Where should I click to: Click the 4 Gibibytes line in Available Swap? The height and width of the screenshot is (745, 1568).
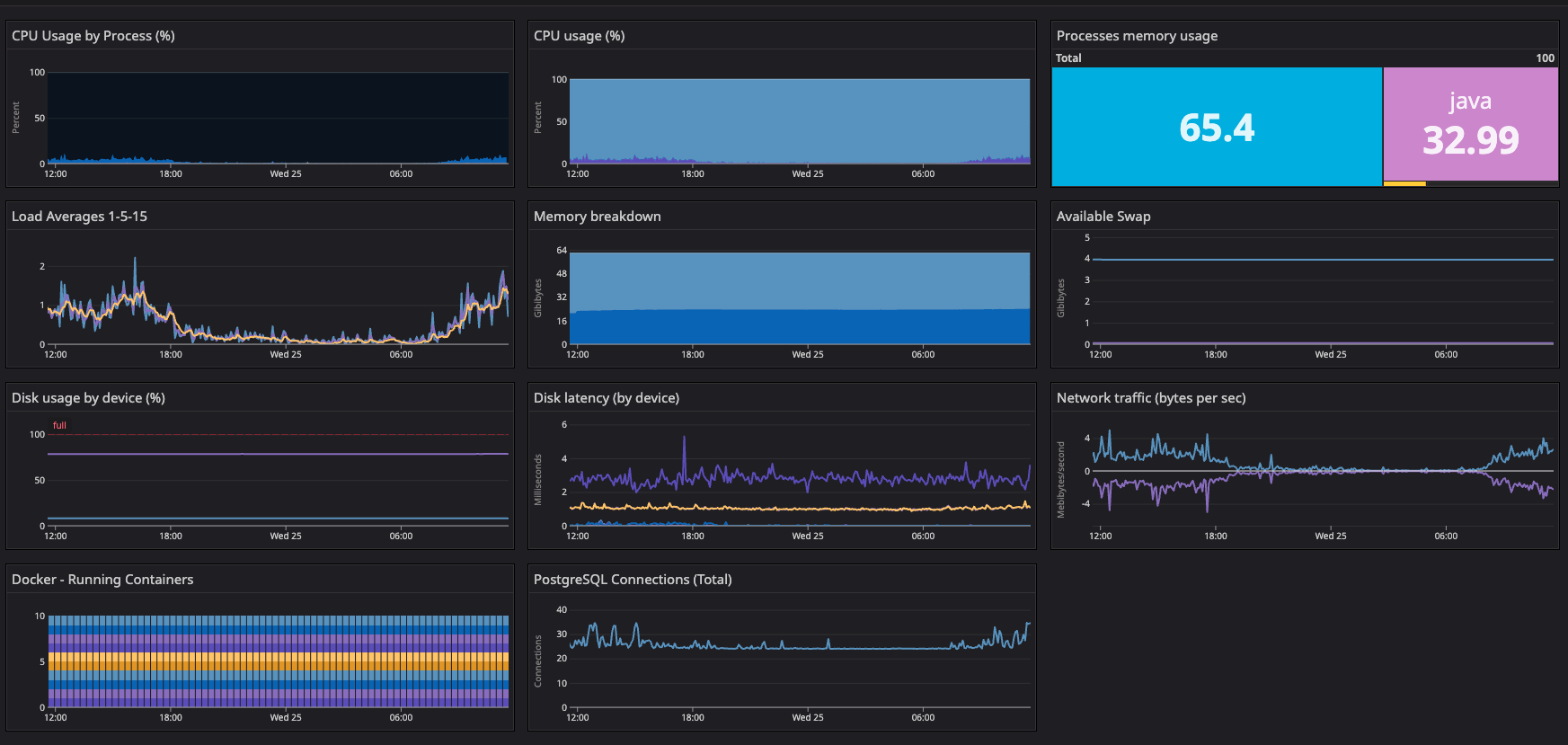coord(1323,260)
